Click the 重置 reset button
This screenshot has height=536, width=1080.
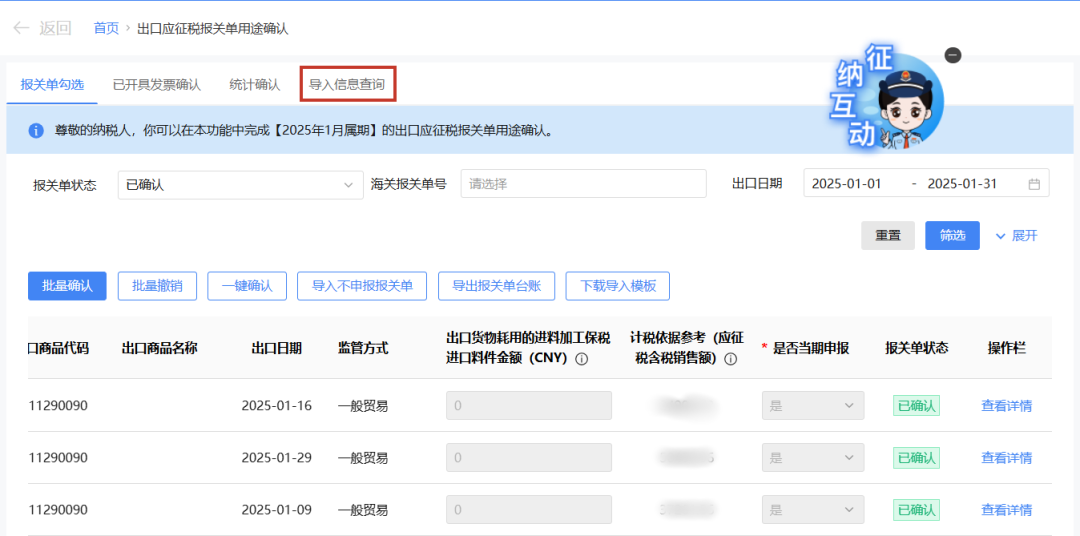point(888,236)
